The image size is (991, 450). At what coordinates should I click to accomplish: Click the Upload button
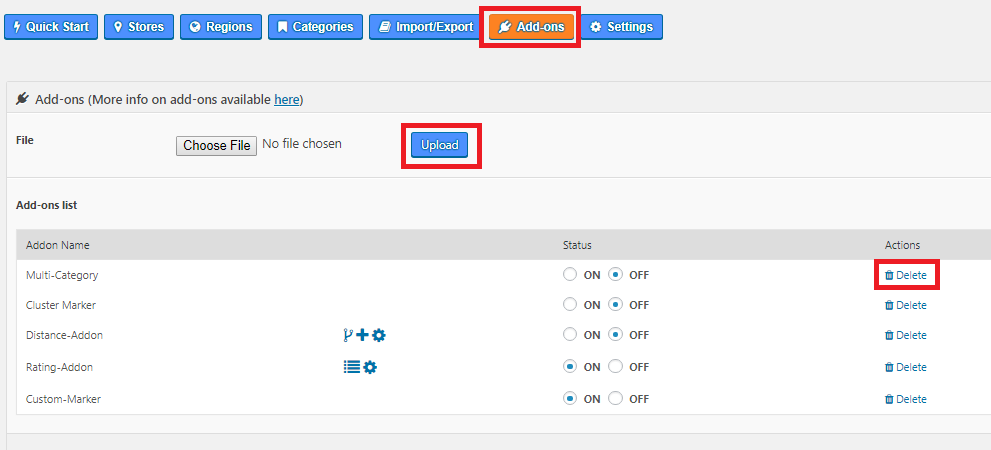pyautogui.click(x=440, y=145)
